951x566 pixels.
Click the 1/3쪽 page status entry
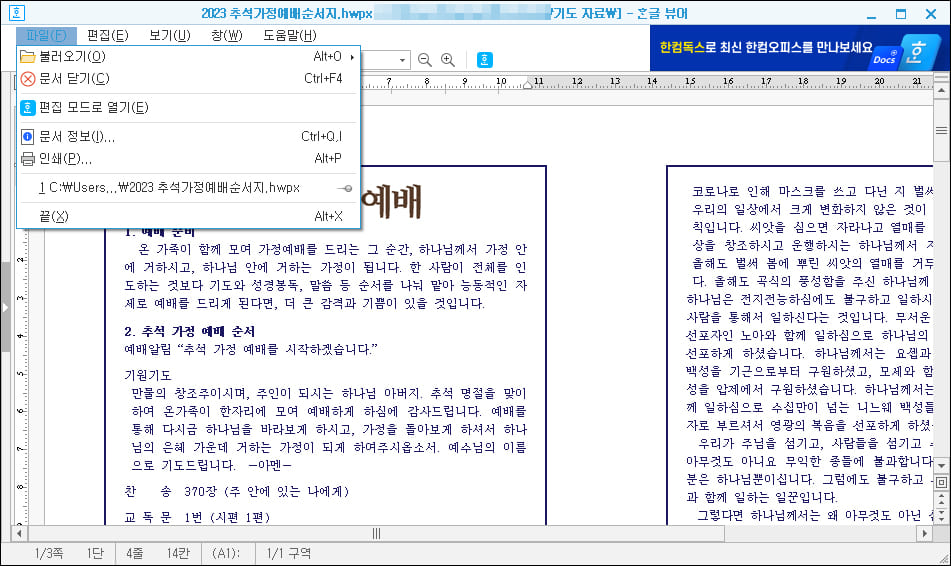(x=49, y=553)
